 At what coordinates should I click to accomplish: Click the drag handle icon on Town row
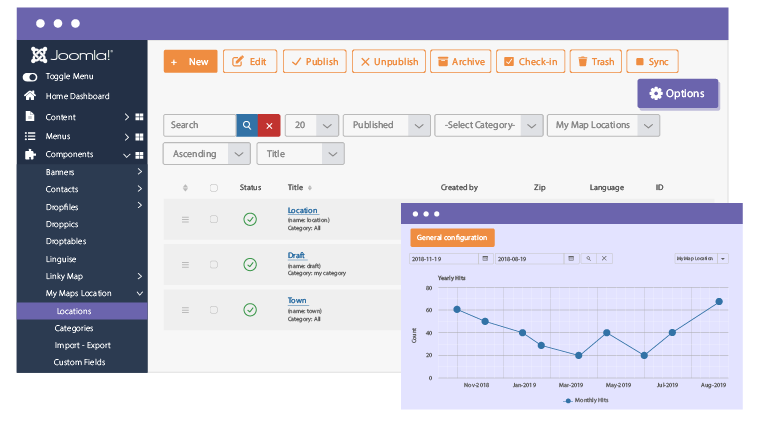pyautogui.click(x=185, y=310)
